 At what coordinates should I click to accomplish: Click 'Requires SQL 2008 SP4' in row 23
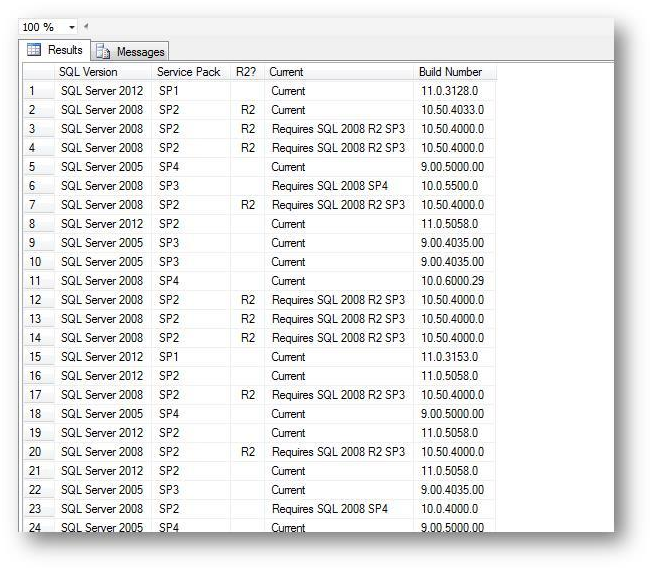[x=330, y=509]
